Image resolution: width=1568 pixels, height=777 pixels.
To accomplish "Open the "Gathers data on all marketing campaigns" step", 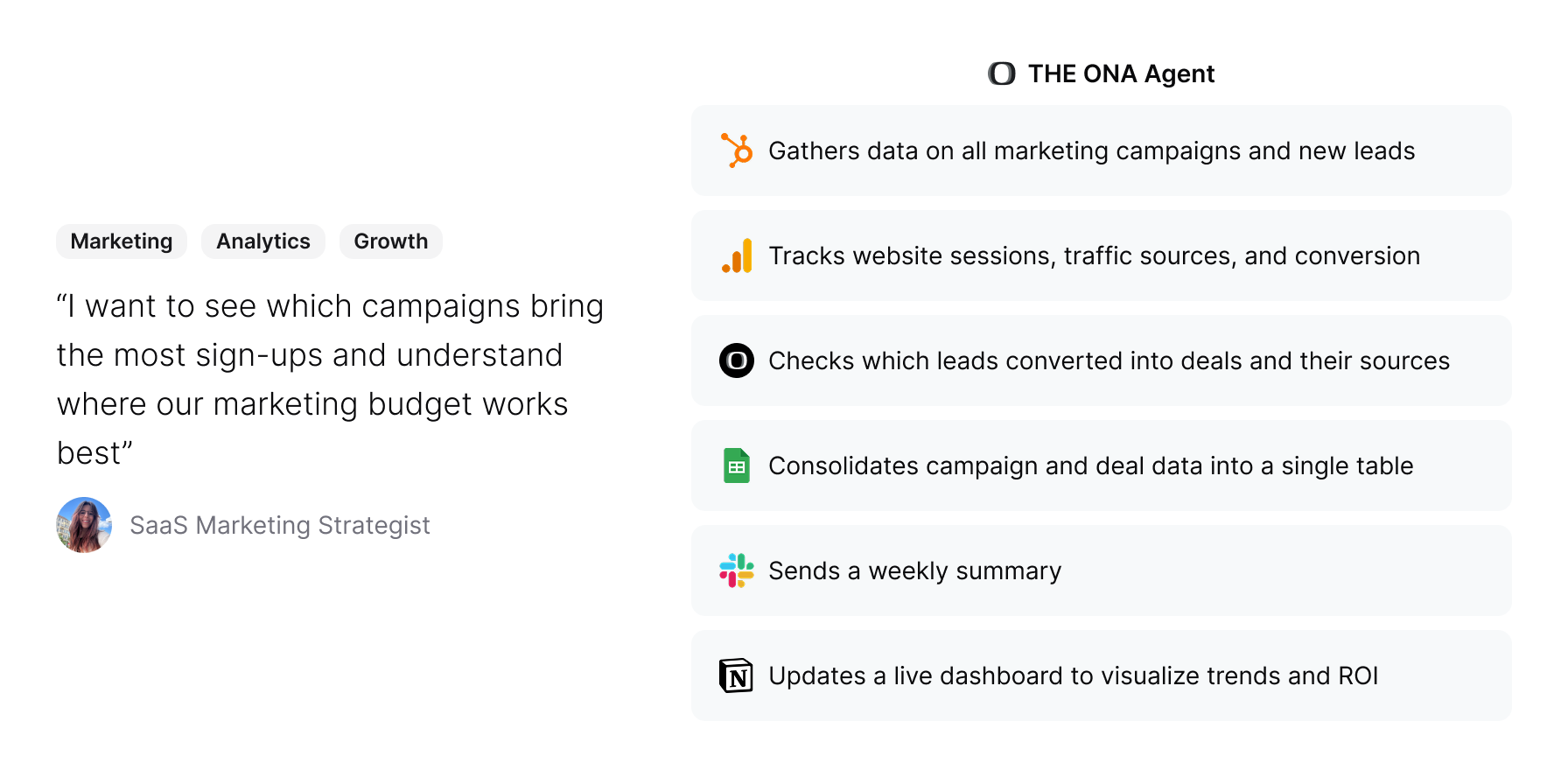I will (x=1091, y=150).
